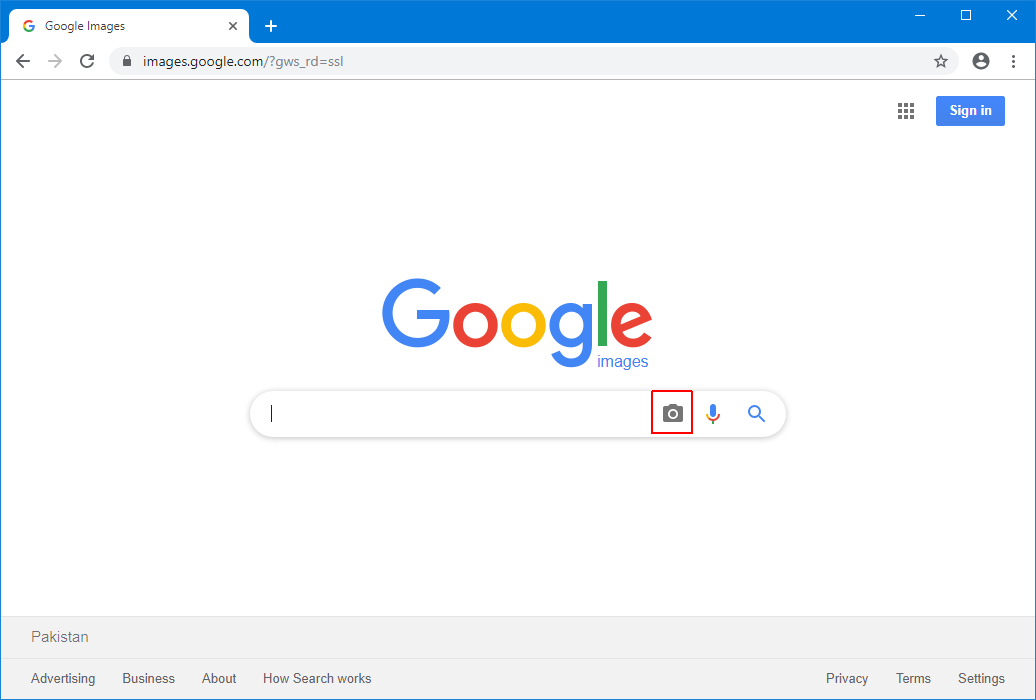
Task: Open the About link
Action: tap(219, 678)
